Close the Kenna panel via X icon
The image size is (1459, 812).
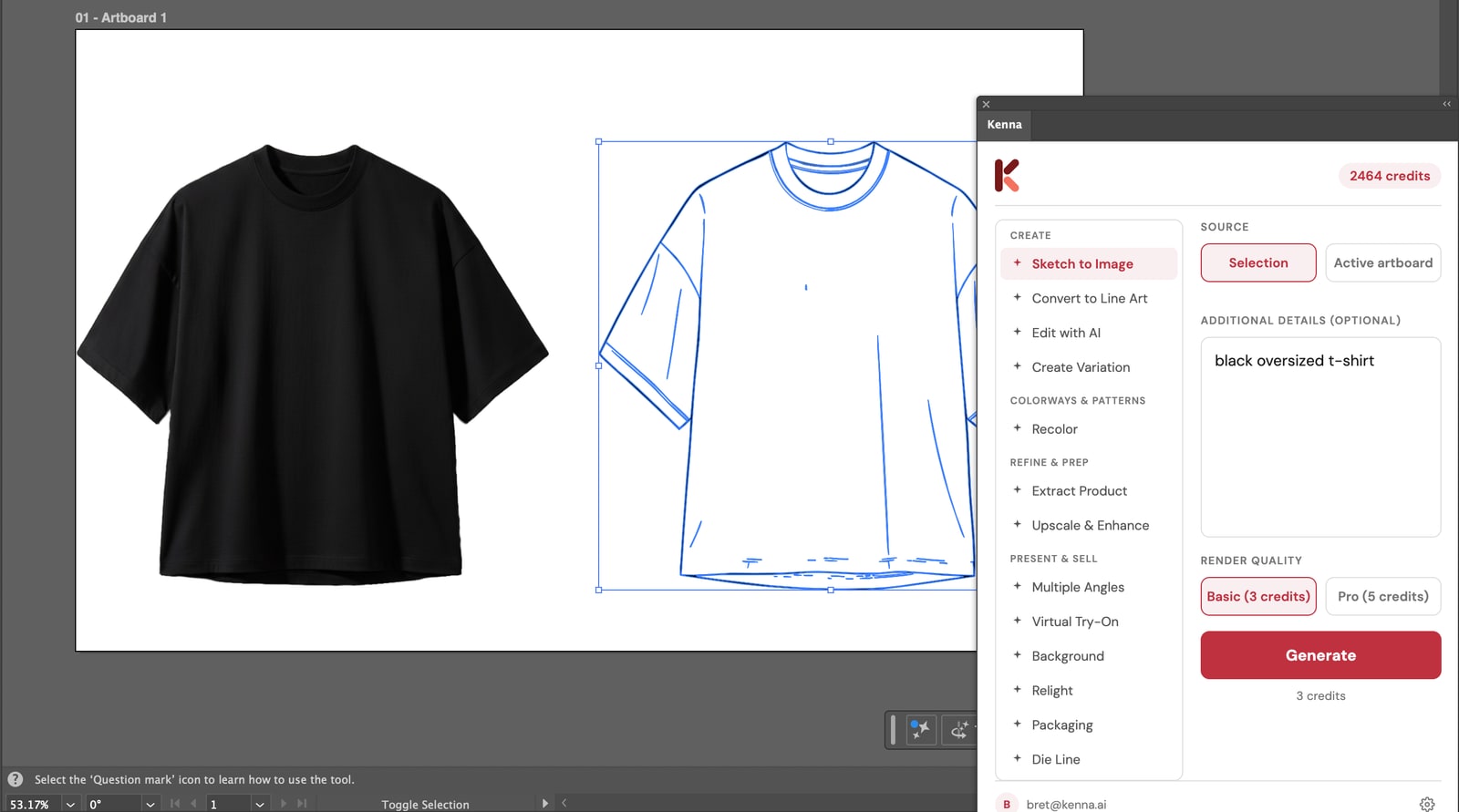coord(986,104)
